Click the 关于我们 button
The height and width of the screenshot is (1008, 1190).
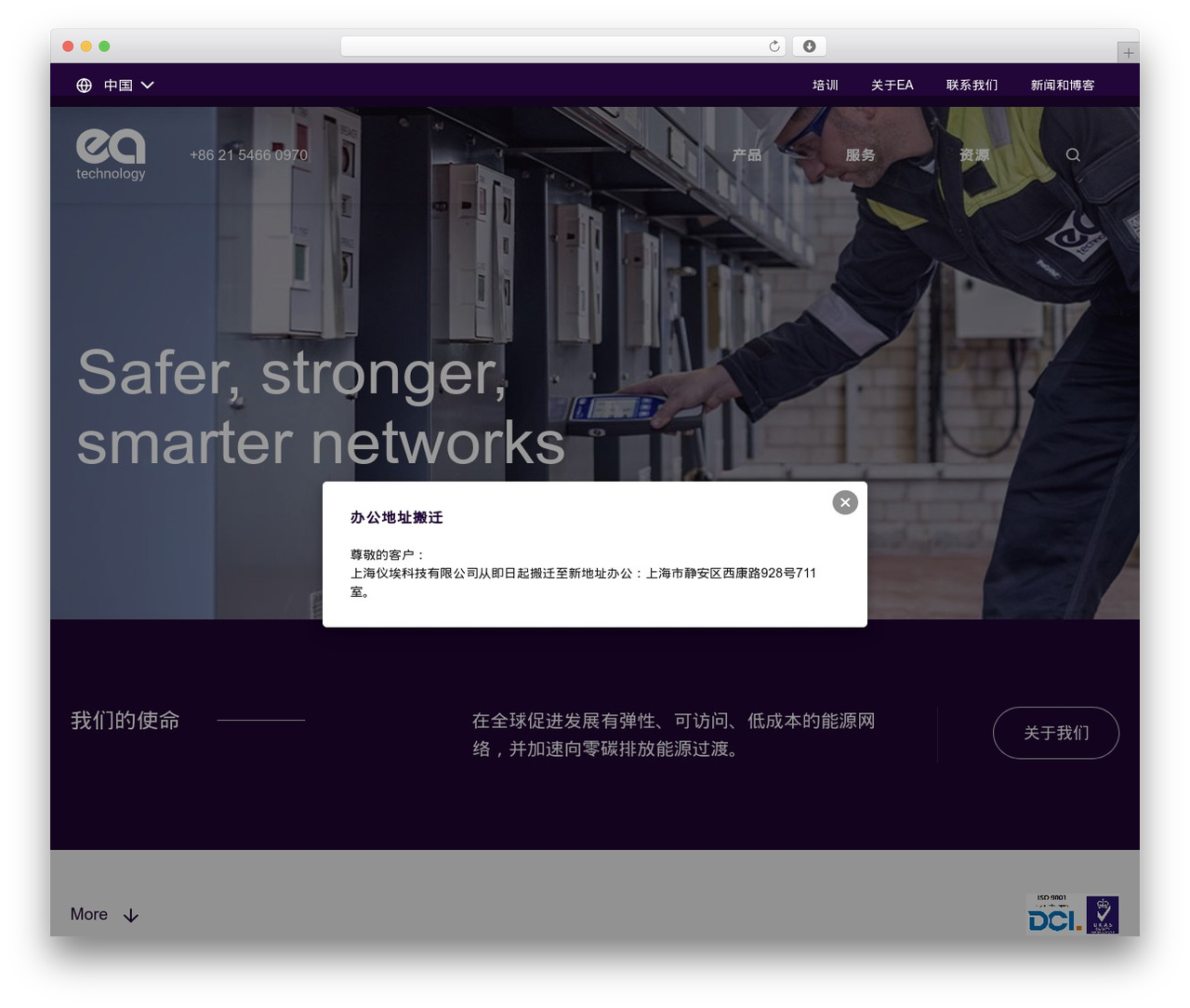point(1056,733)
